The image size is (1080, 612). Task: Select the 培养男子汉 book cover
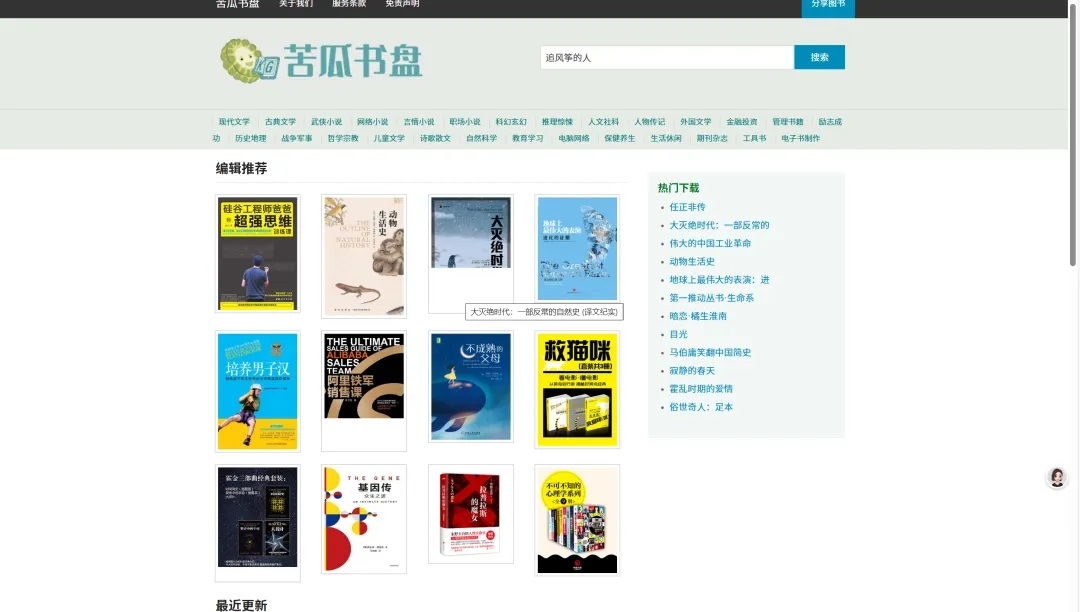click(x=258, y=390)
